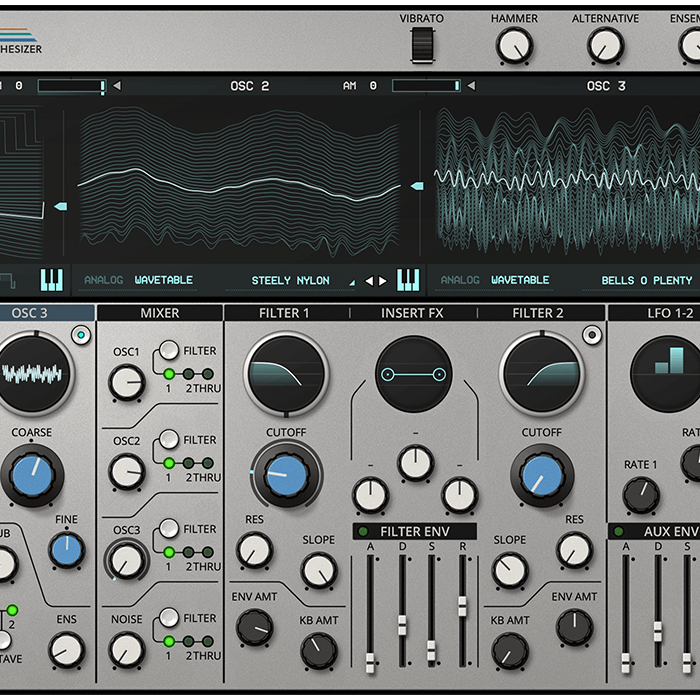Click the Filter Env decay slider handle

[402, 625]
